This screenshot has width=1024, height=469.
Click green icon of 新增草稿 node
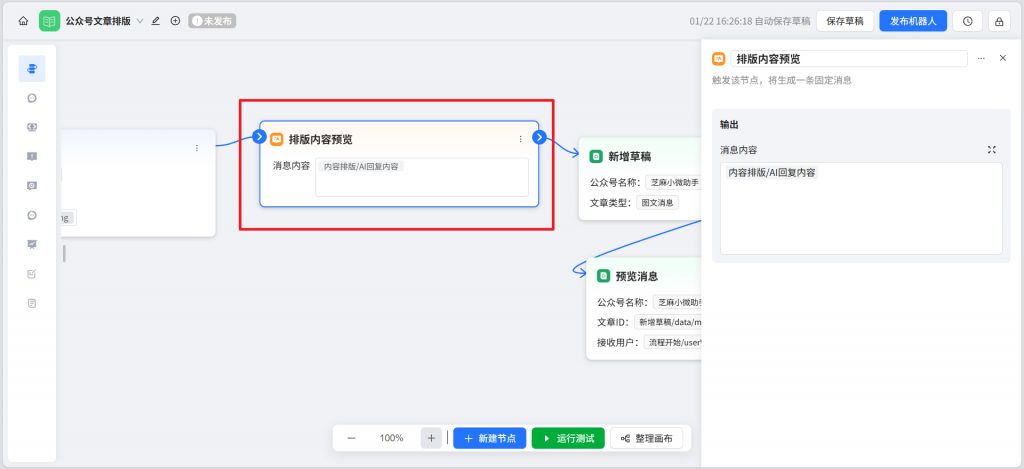coord(596,157)
